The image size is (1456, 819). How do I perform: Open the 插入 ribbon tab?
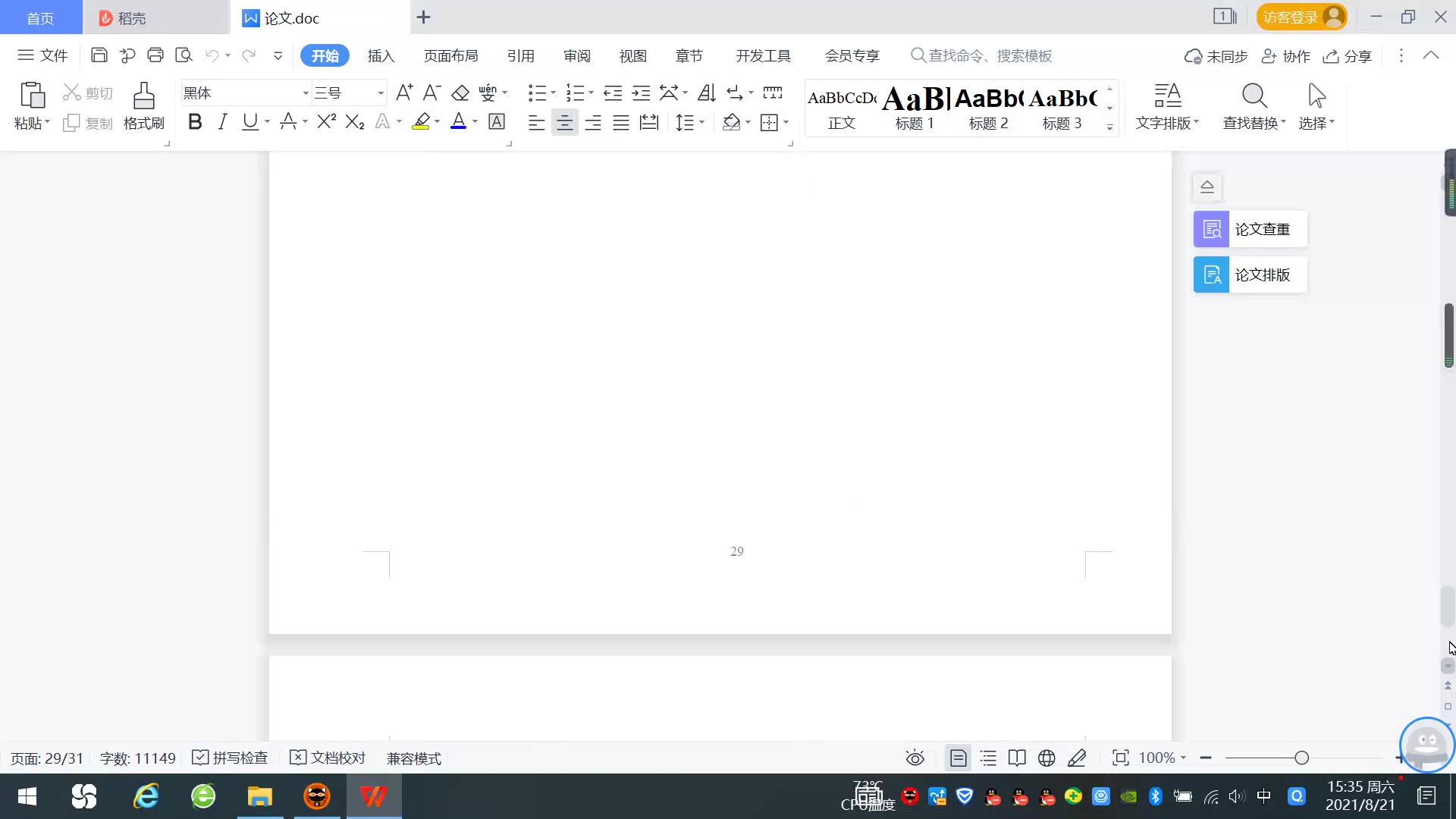381,55
